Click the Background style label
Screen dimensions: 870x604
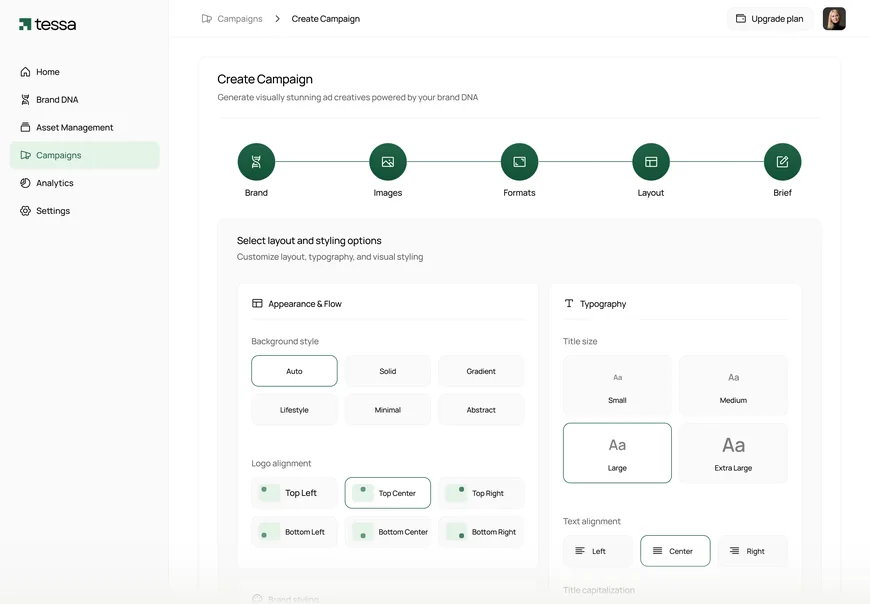click(285, 341)
